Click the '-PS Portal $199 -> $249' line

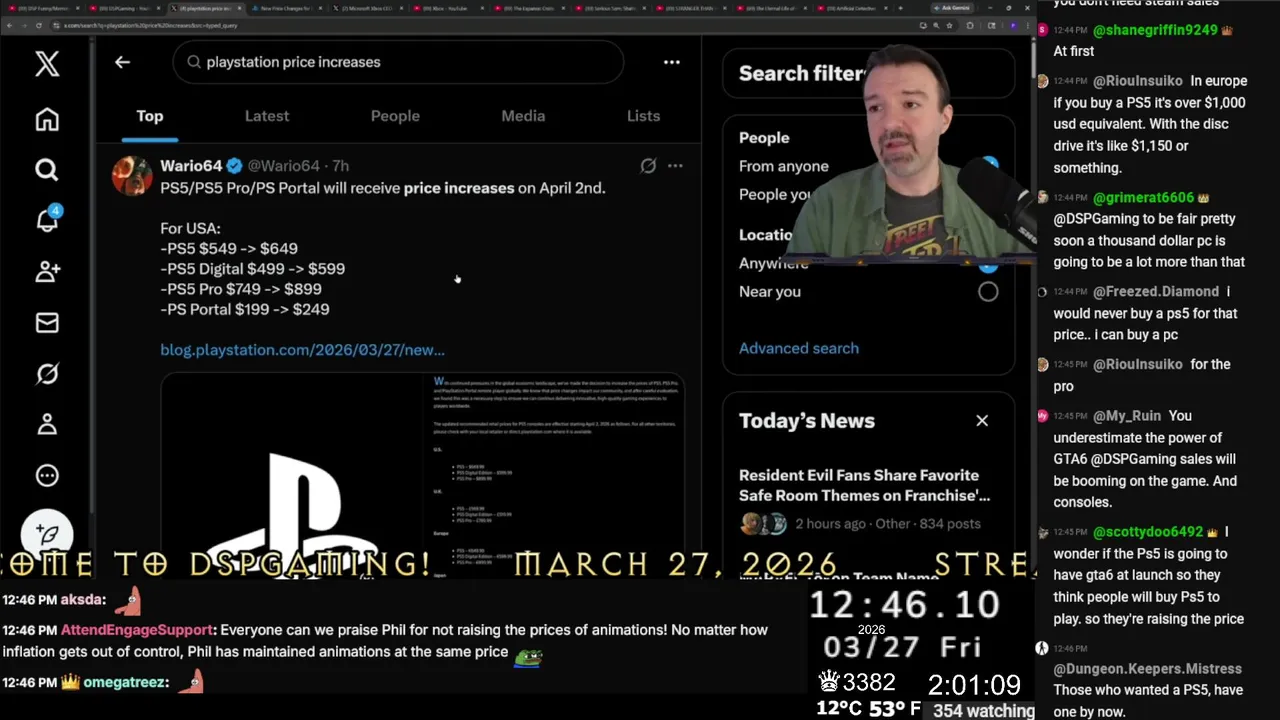coord(245,310)
